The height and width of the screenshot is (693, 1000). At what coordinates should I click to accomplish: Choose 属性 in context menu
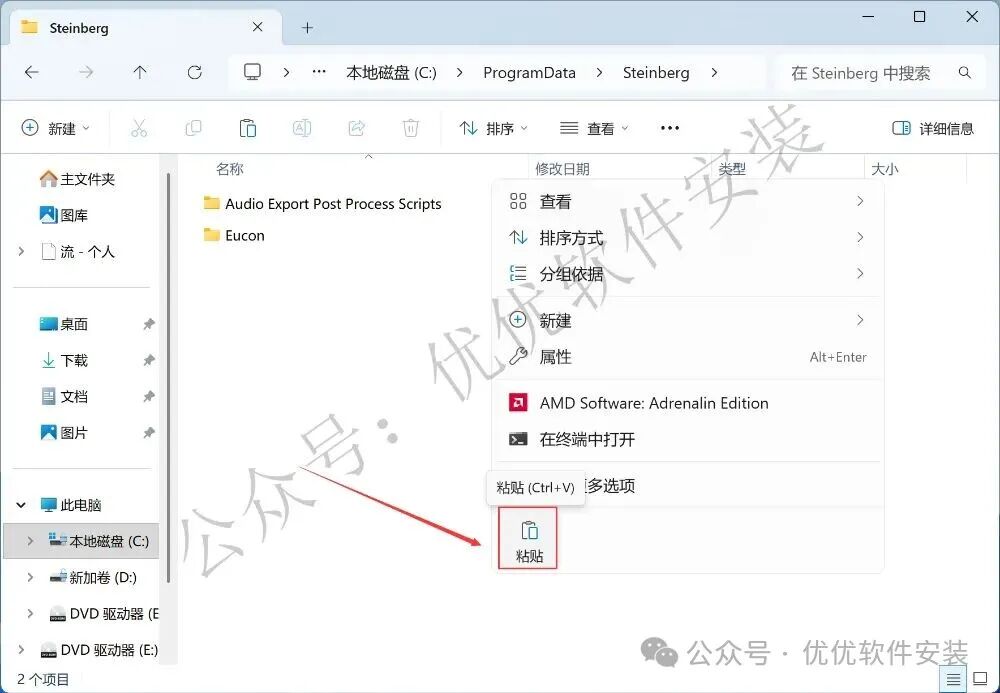click(687, 356)
